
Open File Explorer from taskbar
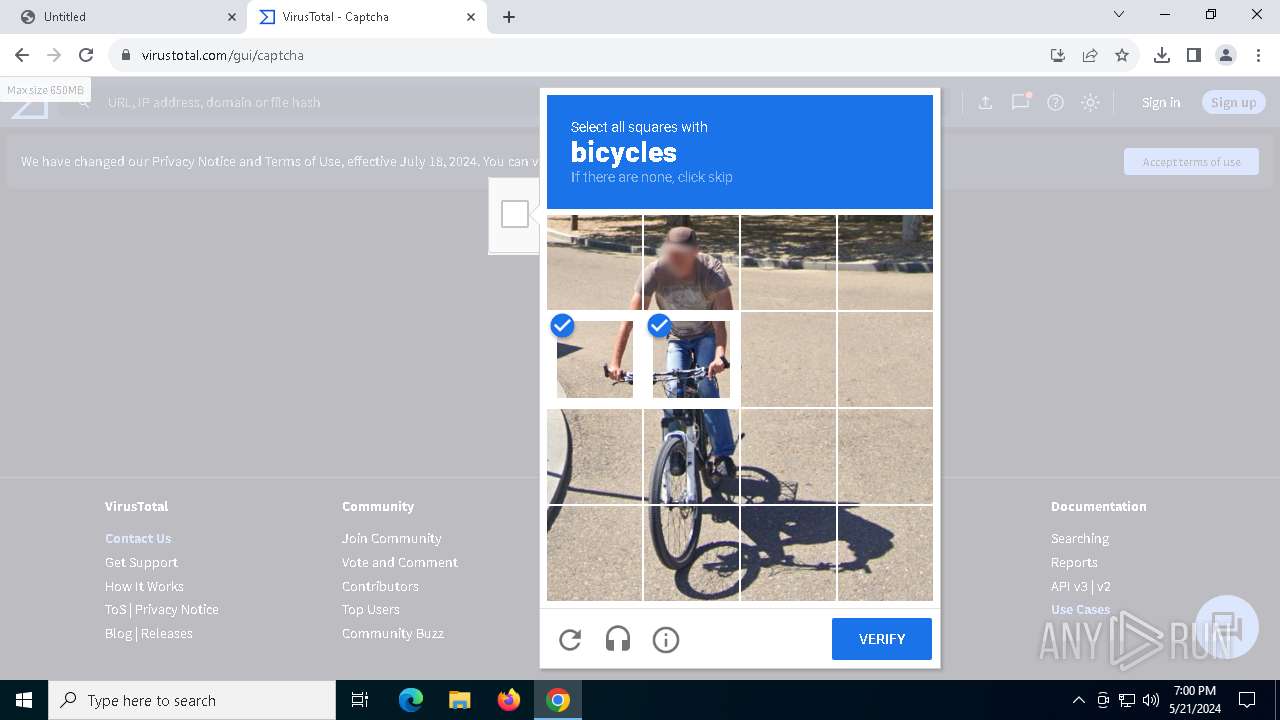point(459,700)
